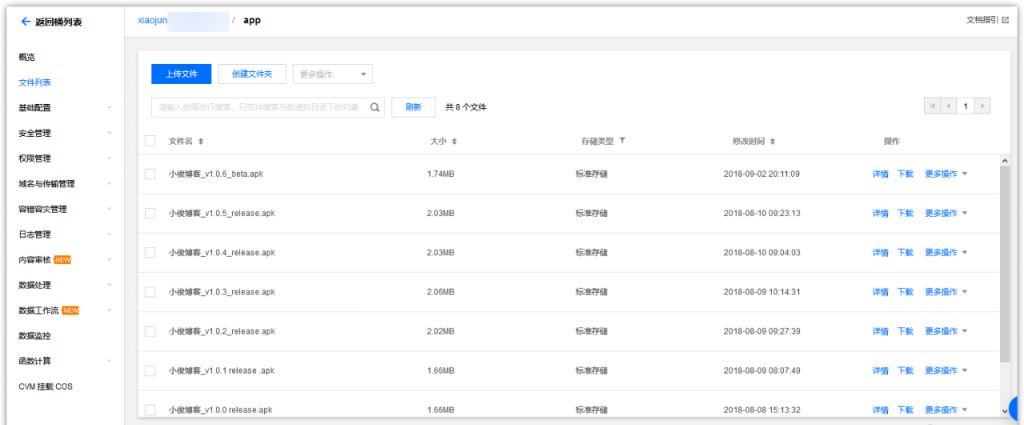
Task: Expand 内容审核 sidebar section
Action: click(109, 260)
